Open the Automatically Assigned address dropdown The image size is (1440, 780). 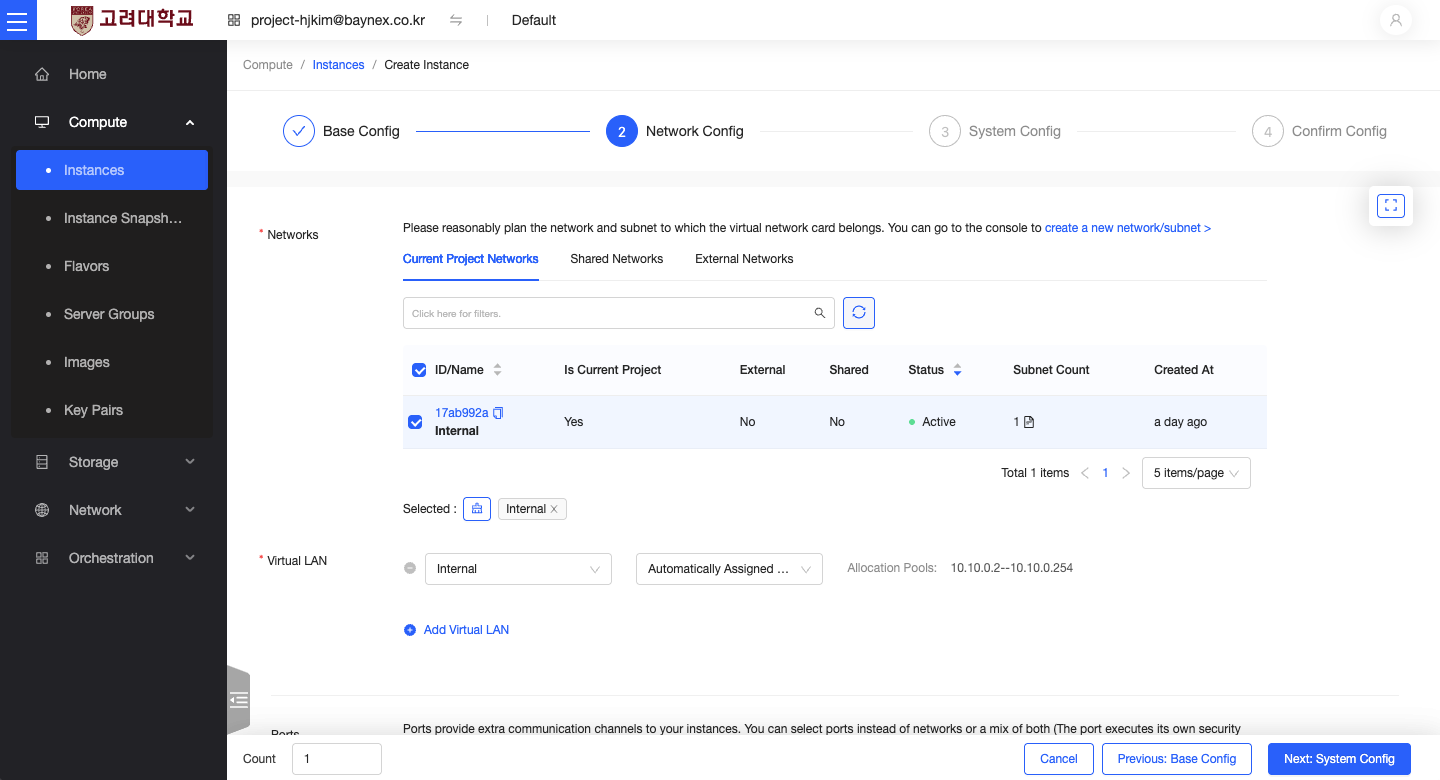click(729, 569)
